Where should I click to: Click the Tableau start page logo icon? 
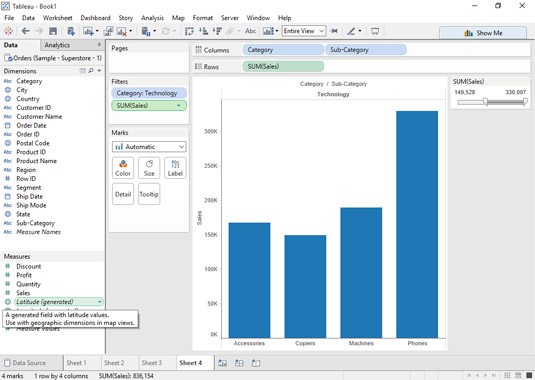tap(8, 31)
